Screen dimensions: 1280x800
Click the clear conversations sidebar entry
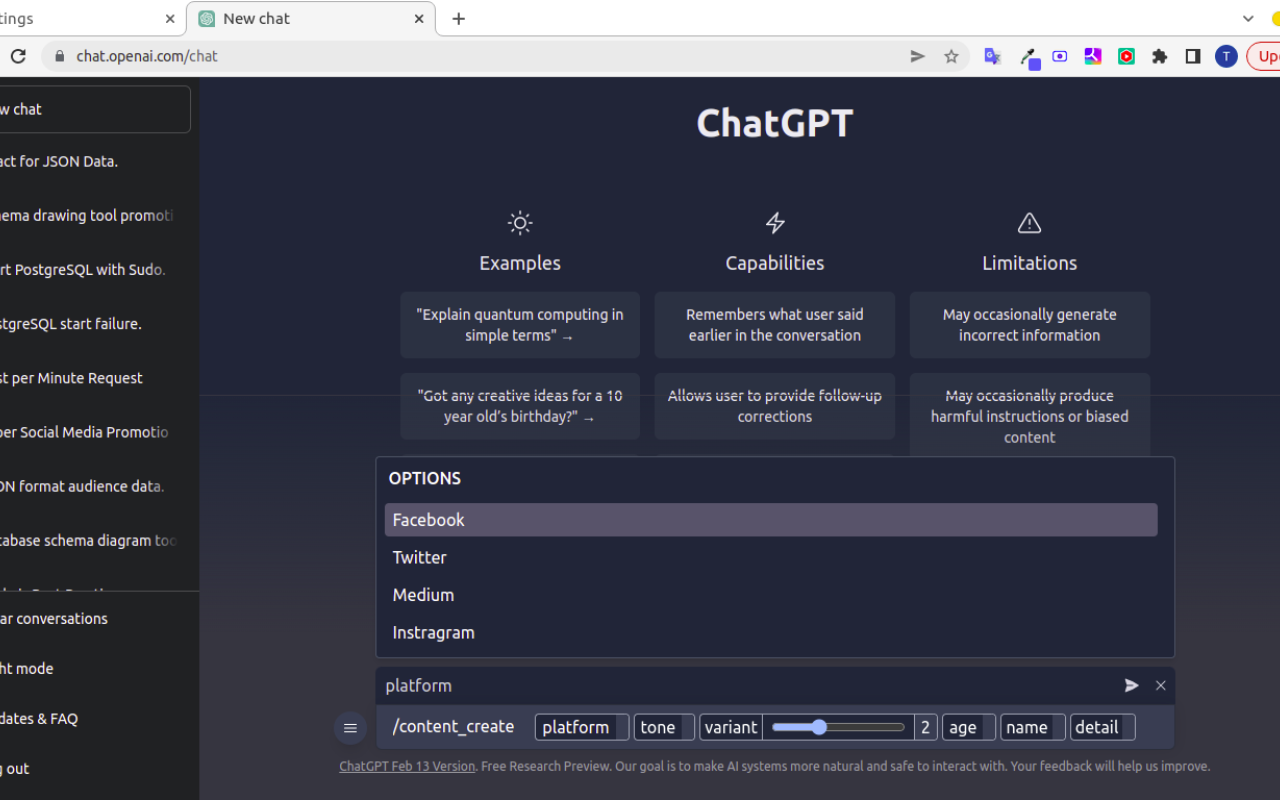tap(94, 618)
